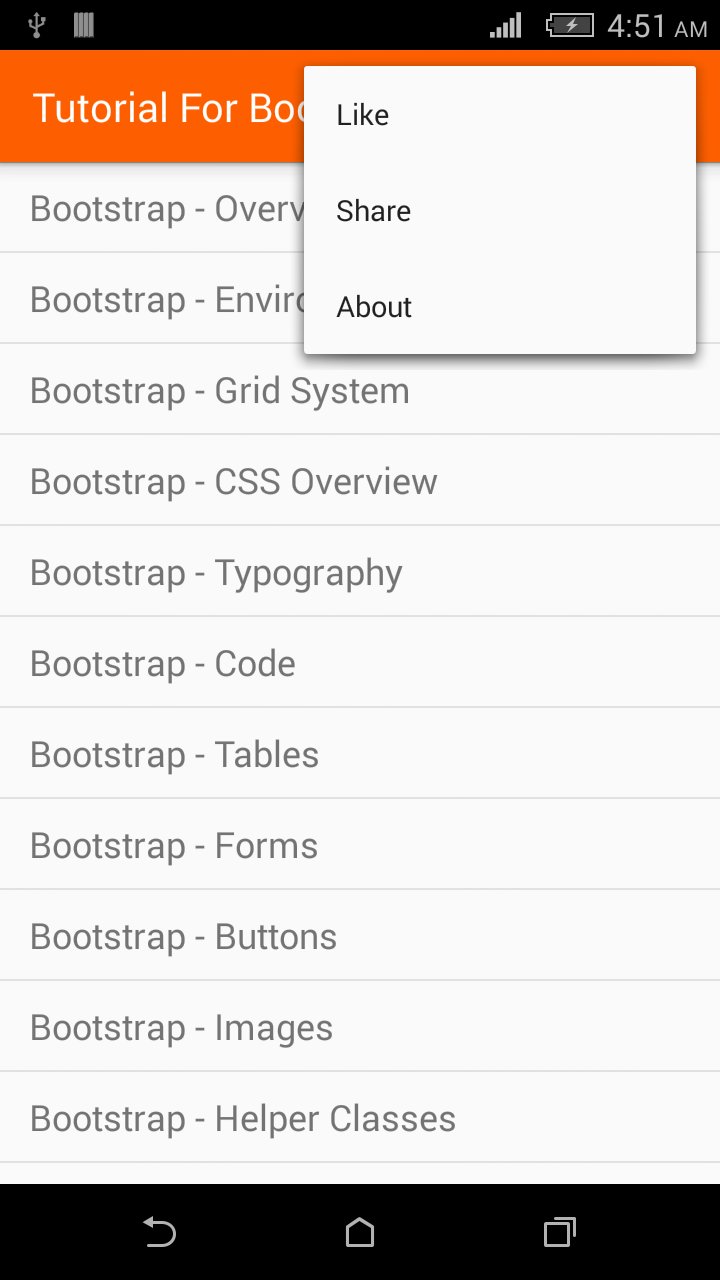Tap the USB connection status icon
The width and height of the screenshot is (720, 1280).
click(37, 26)
